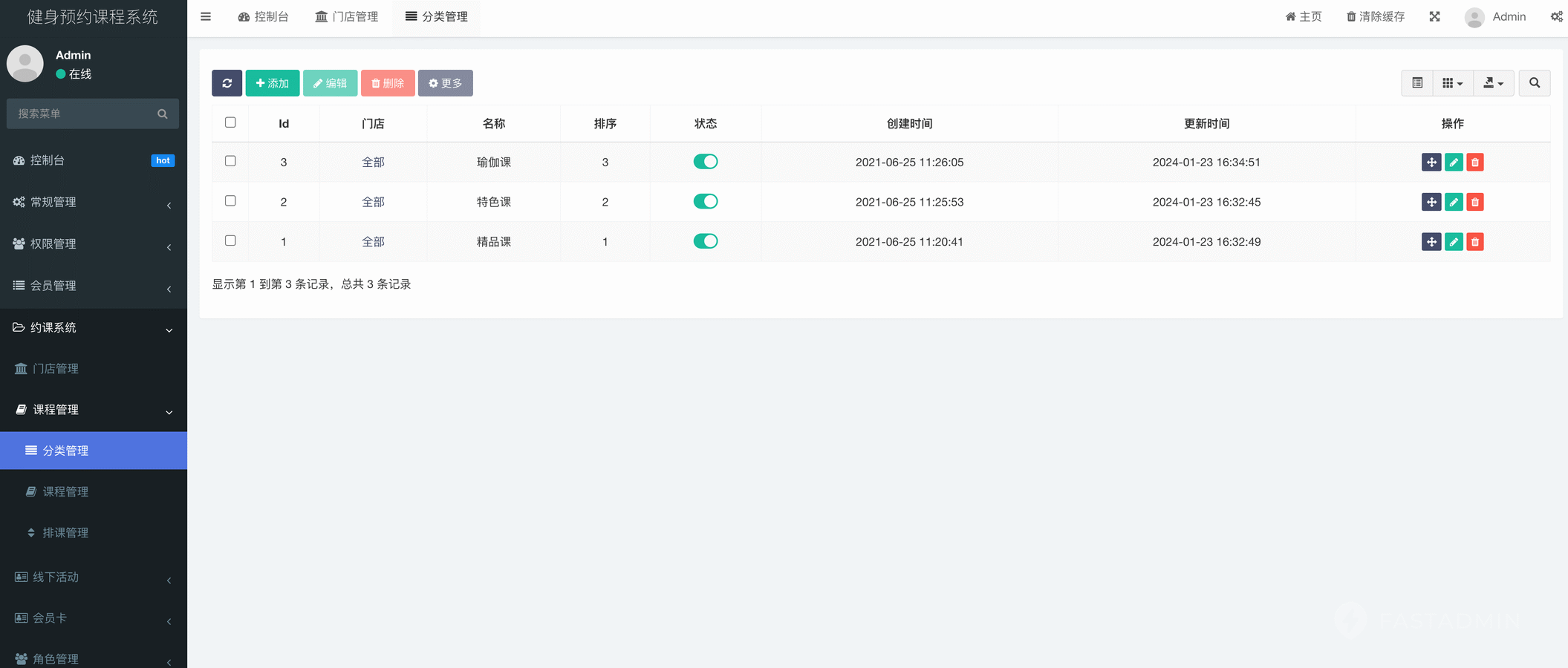Image resolution: width=1568 pixels, height=668 pixels.
Task: Open the columns visibility dropdown
Action: coord(1452,83)
